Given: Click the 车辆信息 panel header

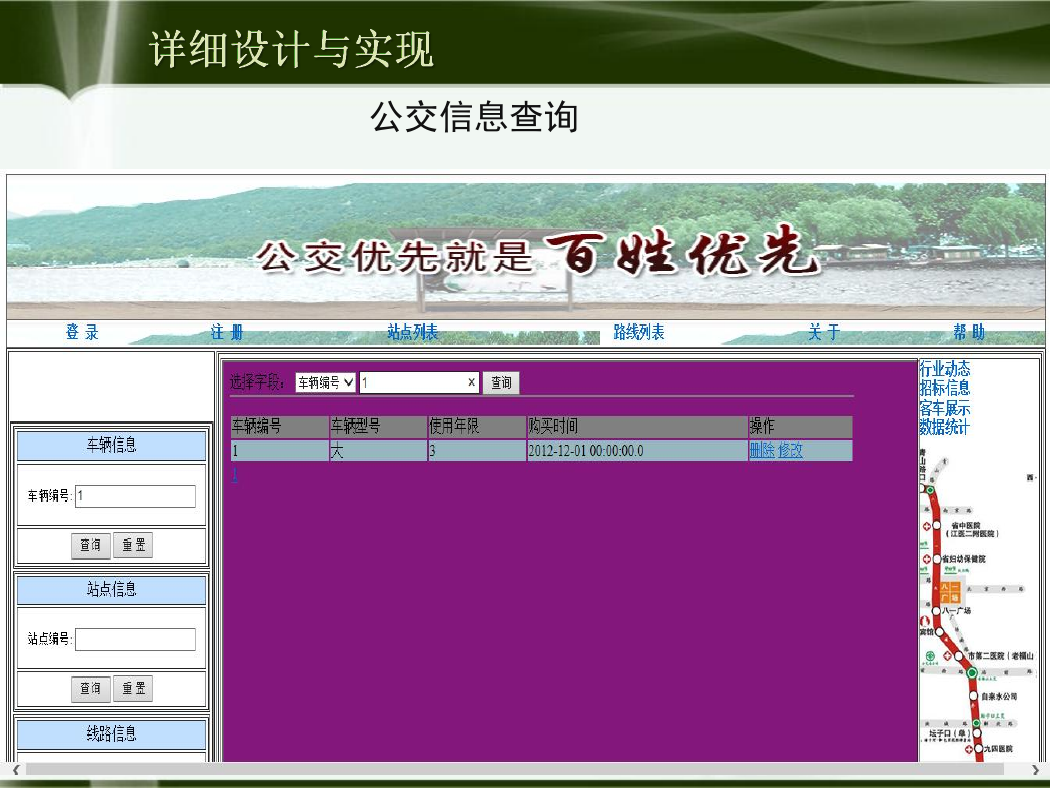Looking at the screenshot, I should (111, 445).
